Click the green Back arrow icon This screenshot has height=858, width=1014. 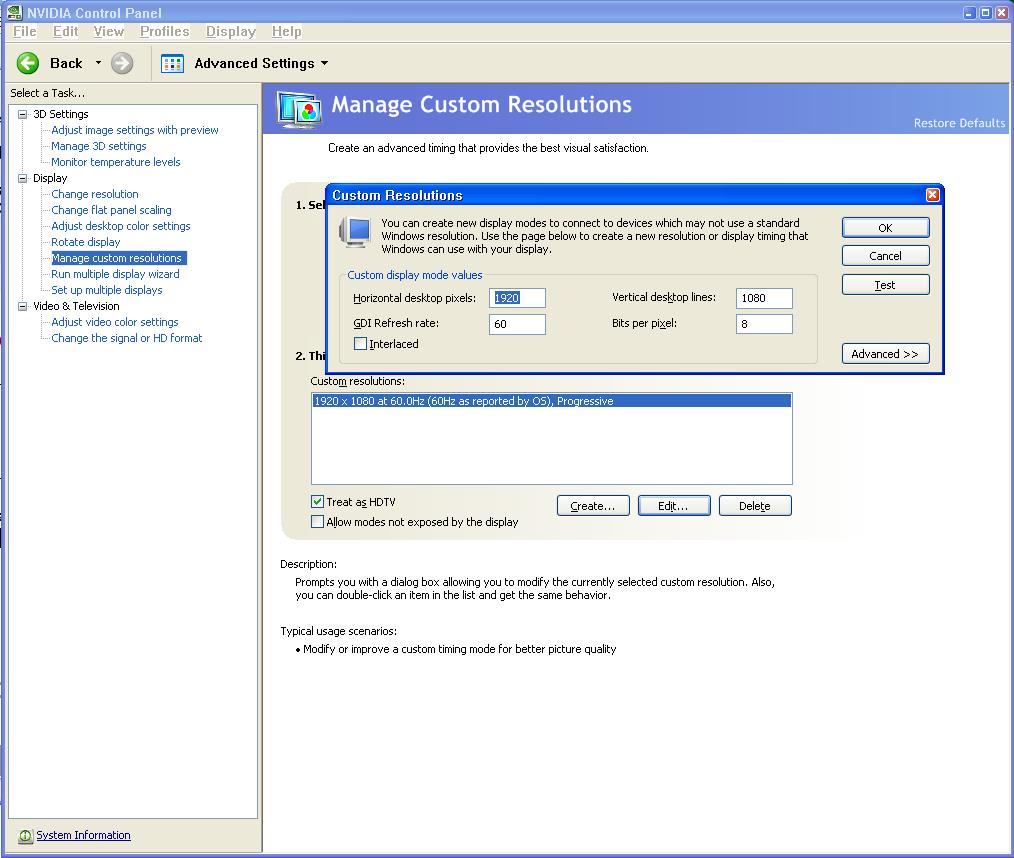28,63
